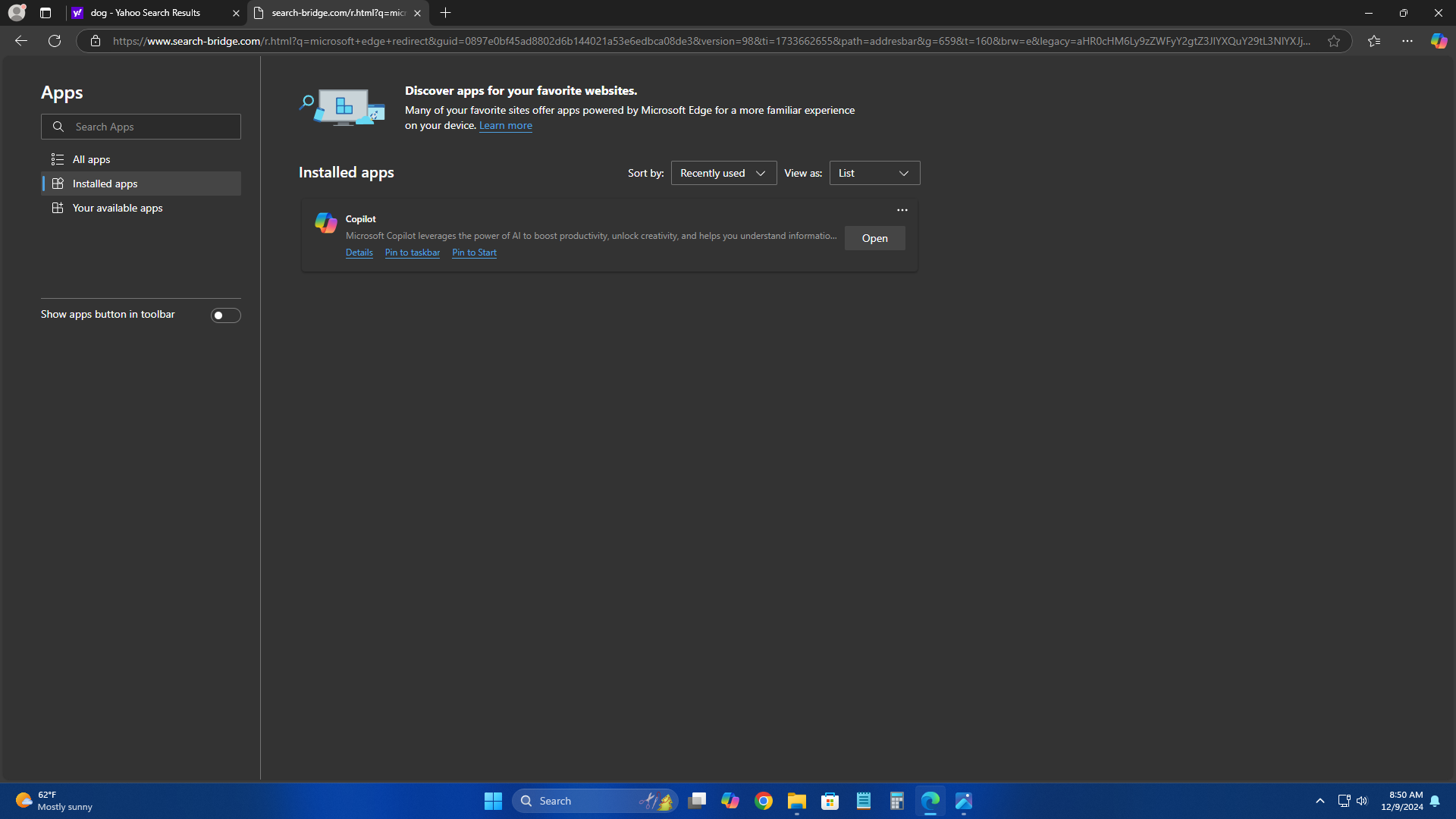Expand the Sort by Recently used dropdown

tap(723, 173)
